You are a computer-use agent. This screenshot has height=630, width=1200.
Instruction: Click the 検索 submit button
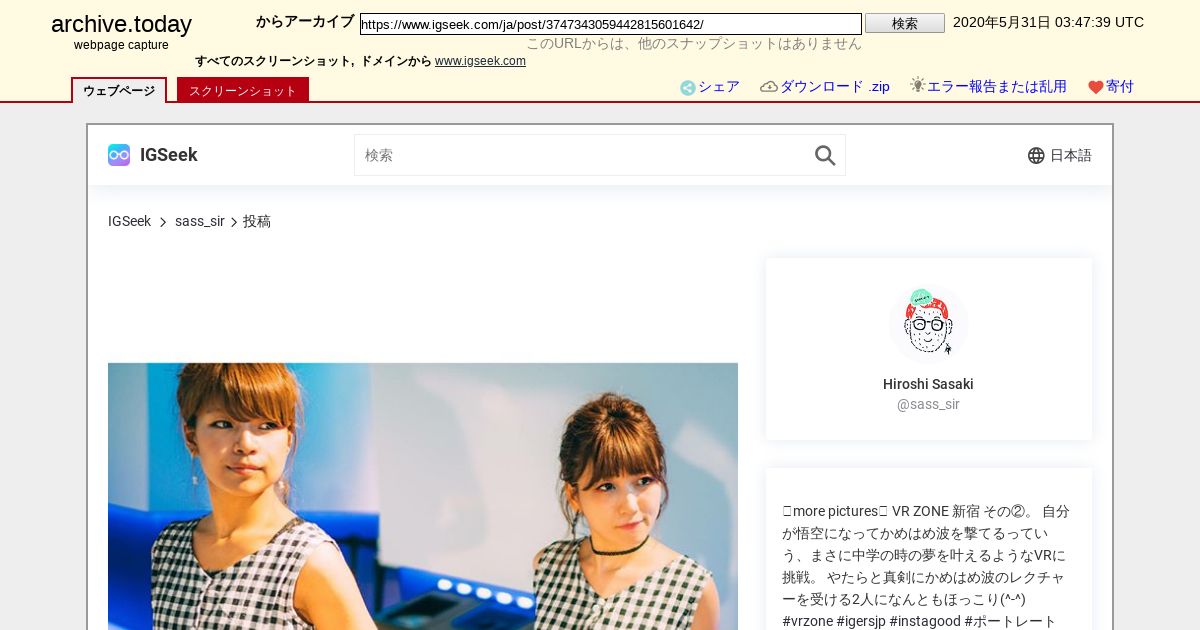(905, 23)
